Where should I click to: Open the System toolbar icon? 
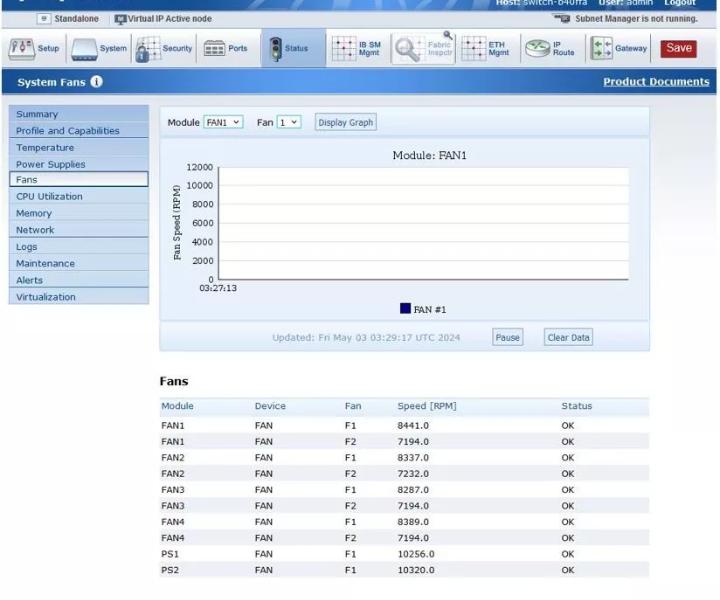84,49
